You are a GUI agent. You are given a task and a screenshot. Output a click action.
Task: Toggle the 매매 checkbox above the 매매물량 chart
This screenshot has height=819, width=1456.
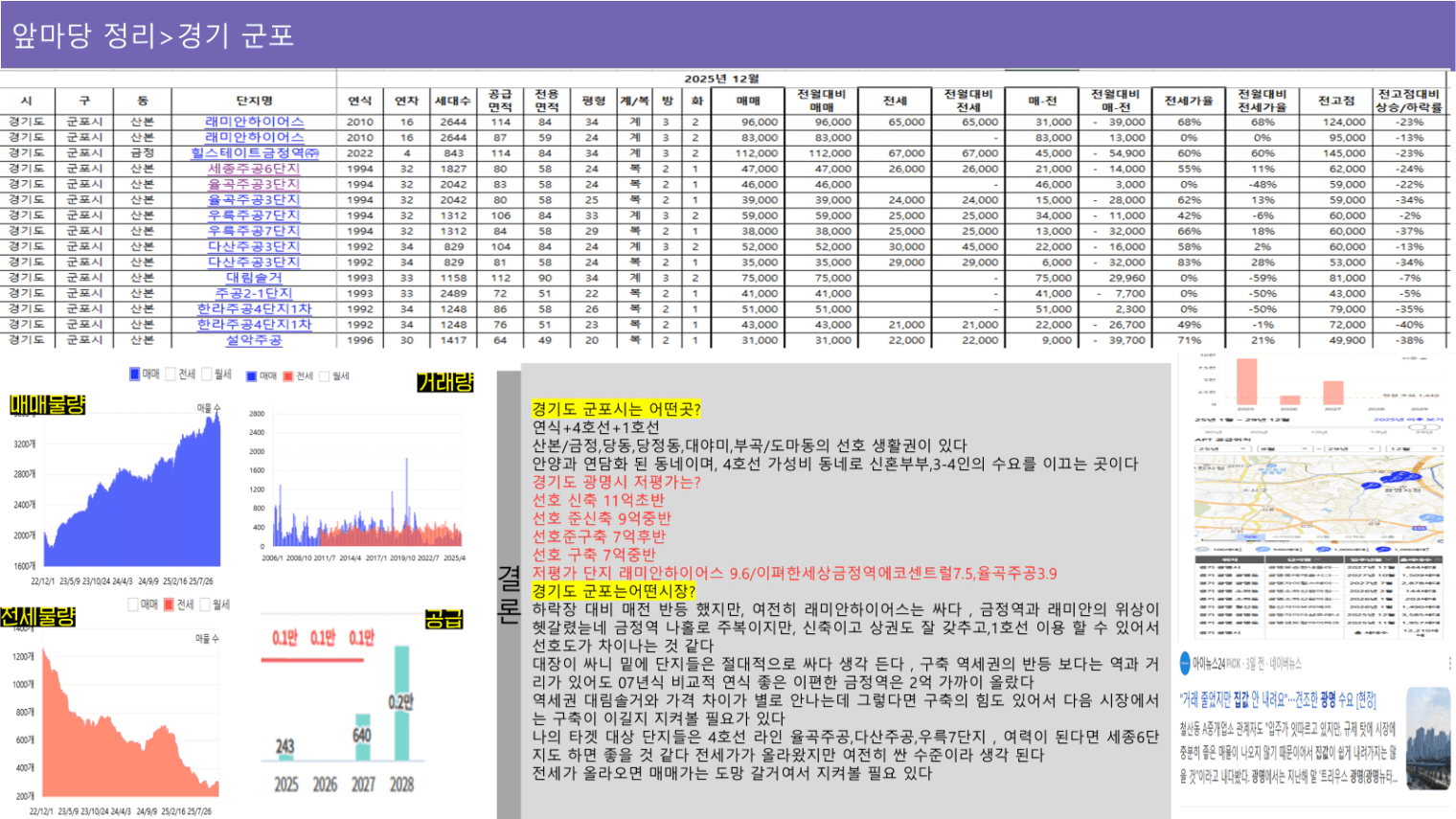(135, 374)
